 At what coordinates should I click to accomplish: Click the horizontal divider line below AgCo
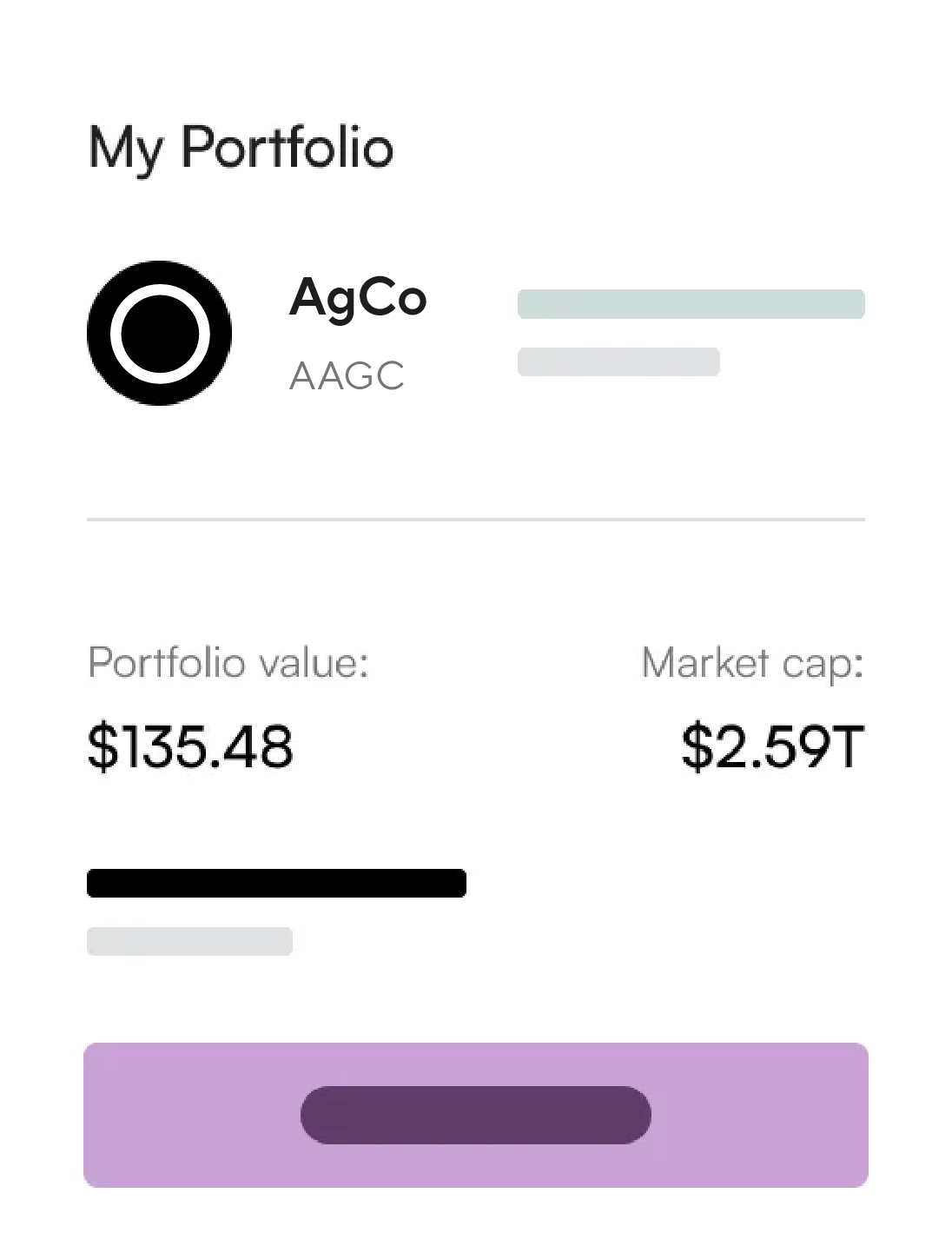[x=476, y=520]
